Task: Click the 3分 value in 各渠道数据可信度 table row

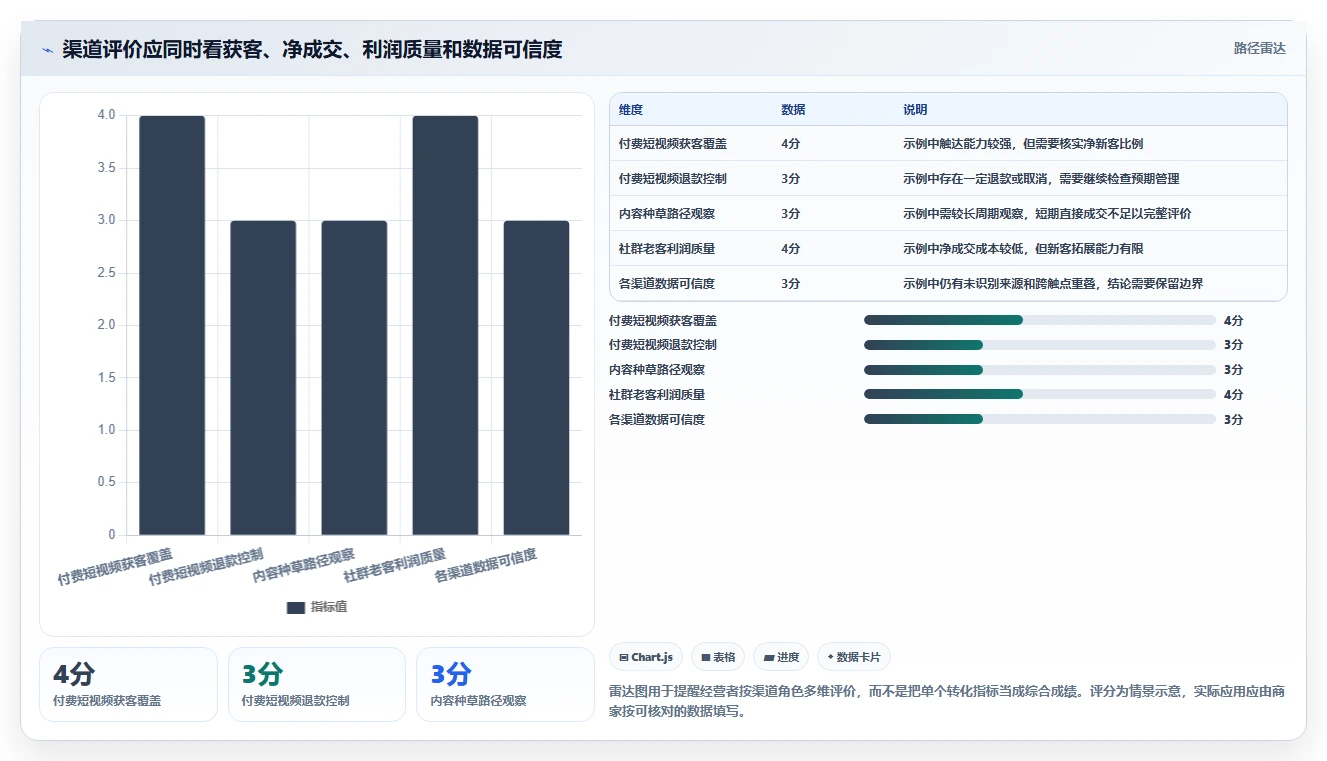Action: [x=790, y=284]
